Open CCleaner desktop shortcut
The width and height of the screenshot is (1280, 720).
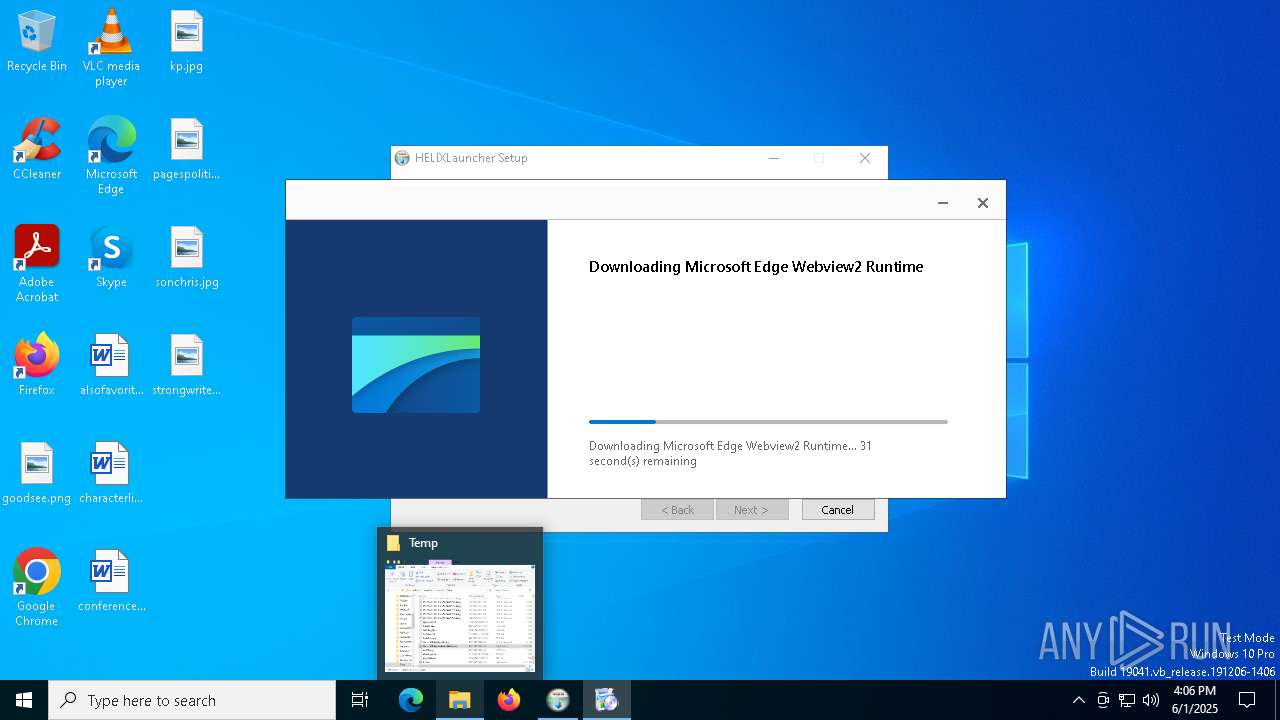[37, 149]
